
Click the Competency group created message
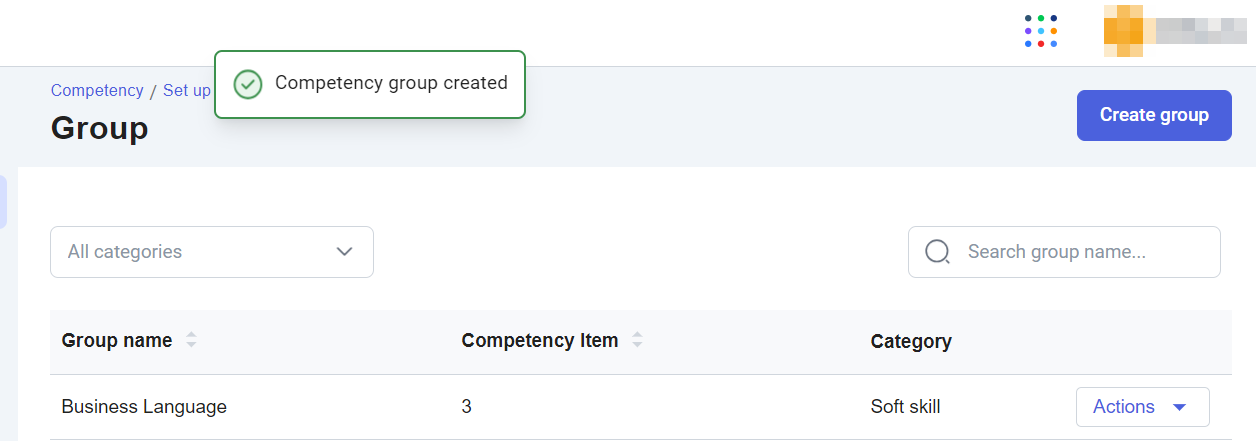point(391,83)
